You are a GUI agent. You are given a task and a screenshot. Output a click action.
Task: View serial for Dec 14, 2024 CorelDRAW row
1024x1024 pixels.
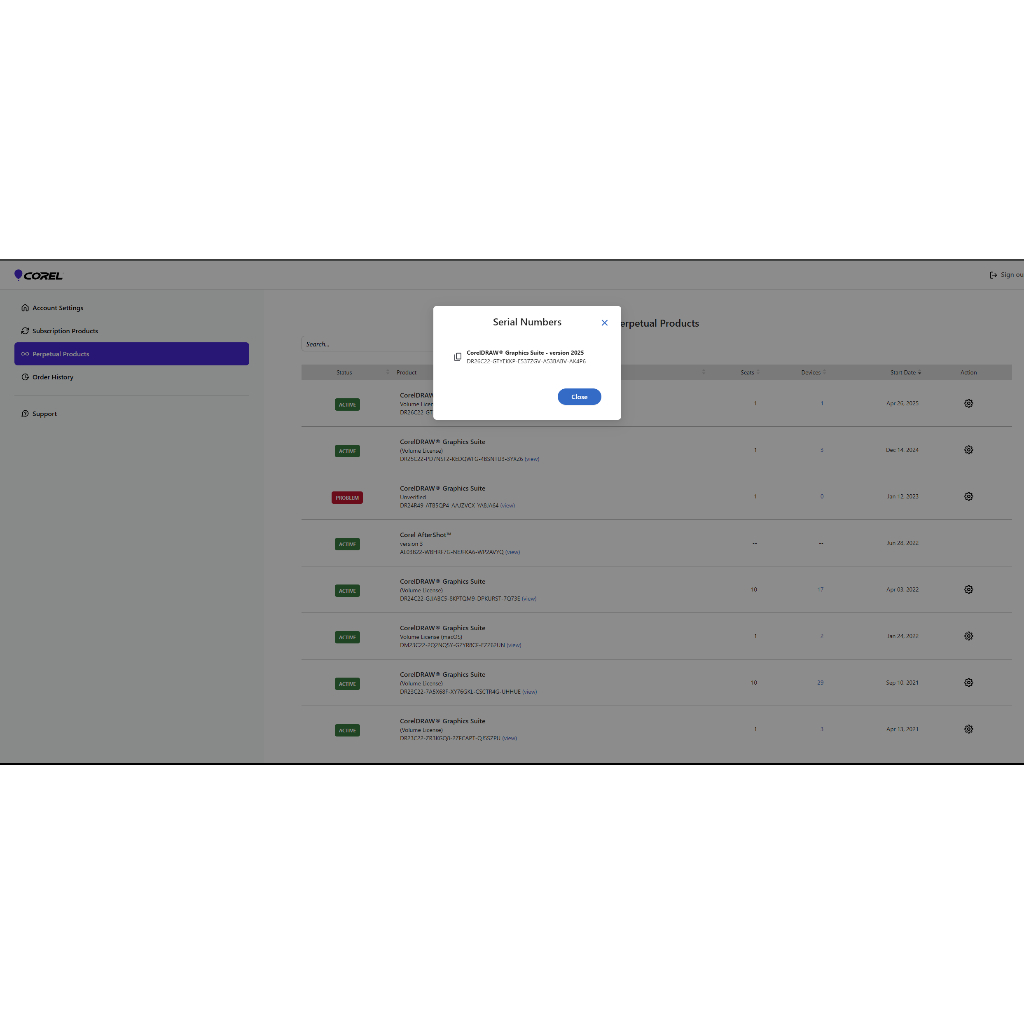coord(532,459)
